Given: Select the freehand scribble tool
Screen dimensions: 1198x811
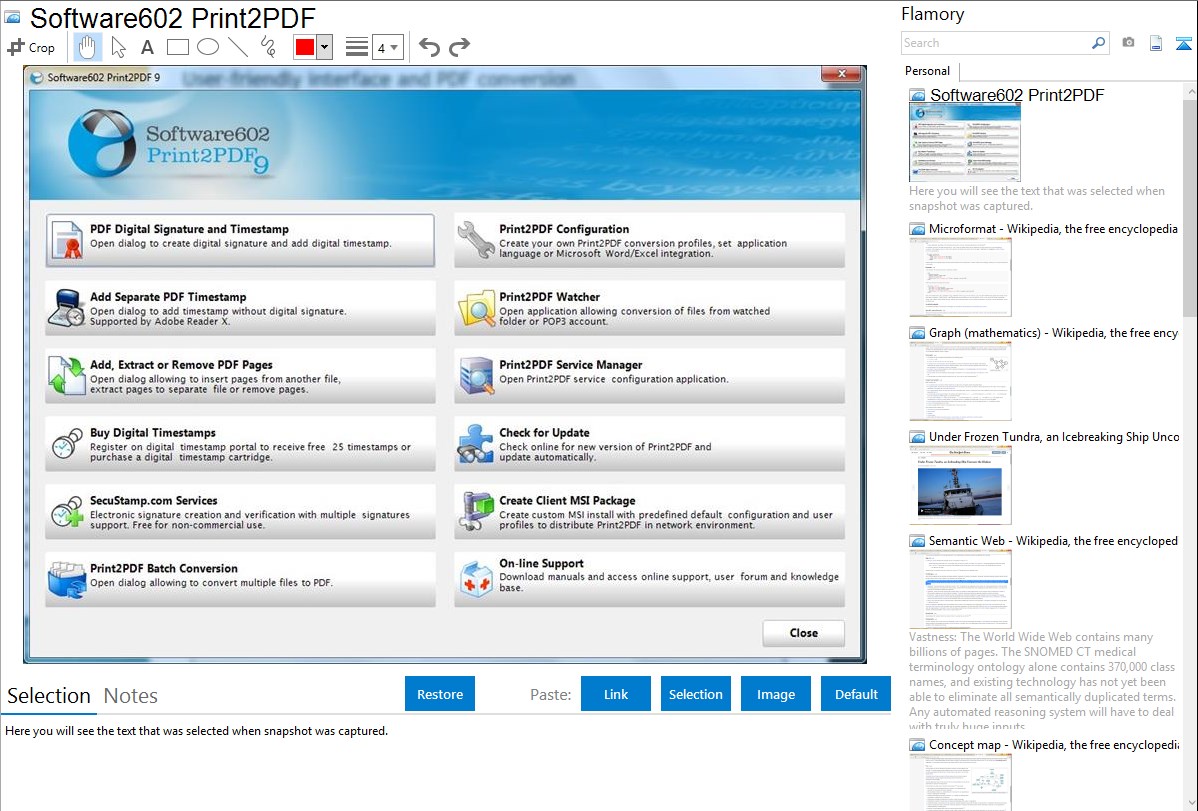Looking at the screenshot, I should click(267, 47).
